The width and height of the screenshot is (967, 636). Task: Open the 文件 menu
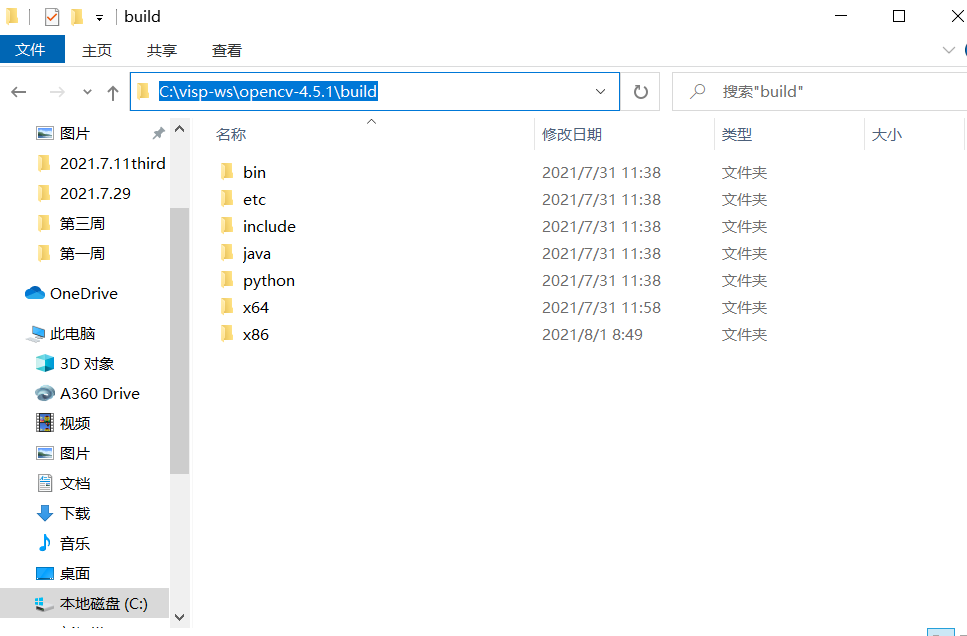pos(32,49)
